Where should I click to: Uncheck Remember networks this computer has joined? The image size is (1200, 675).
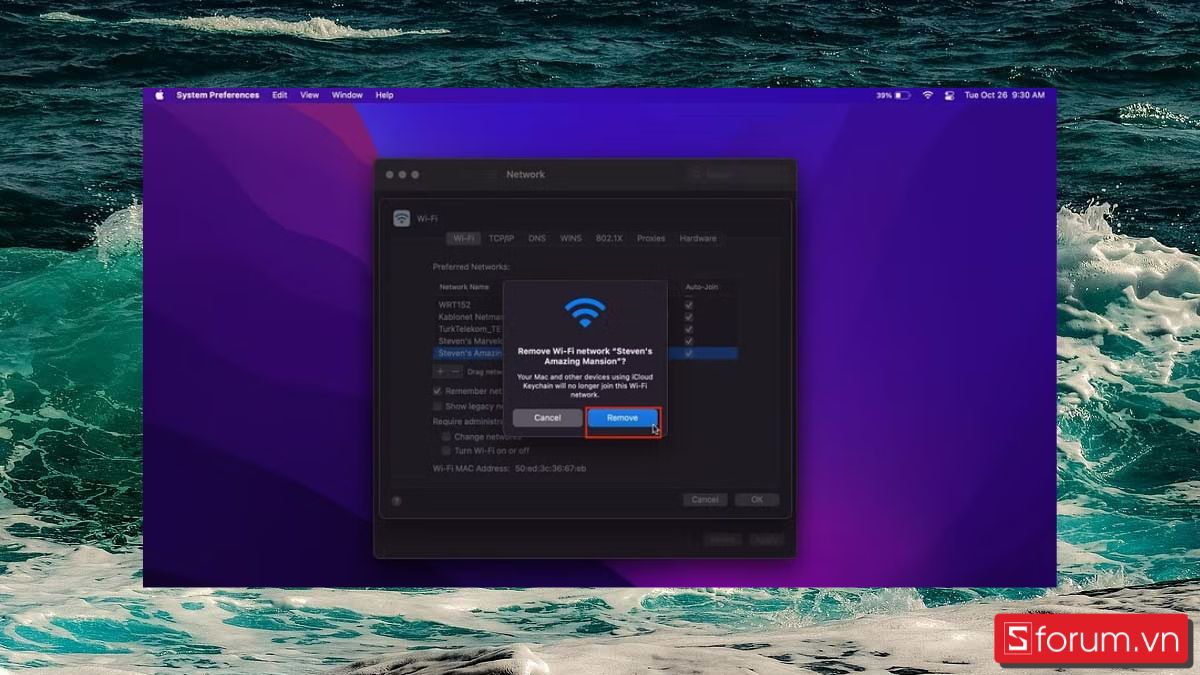(437, 391)
